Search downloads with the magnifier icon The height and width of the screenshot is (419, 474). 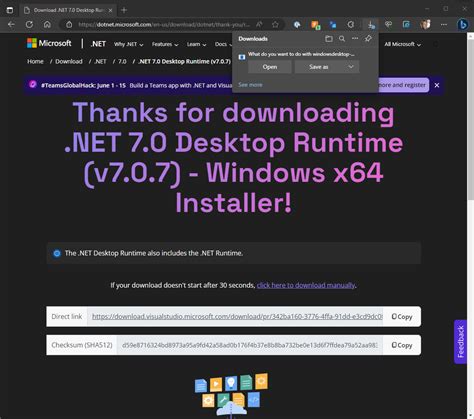click(x=342, y=39)
